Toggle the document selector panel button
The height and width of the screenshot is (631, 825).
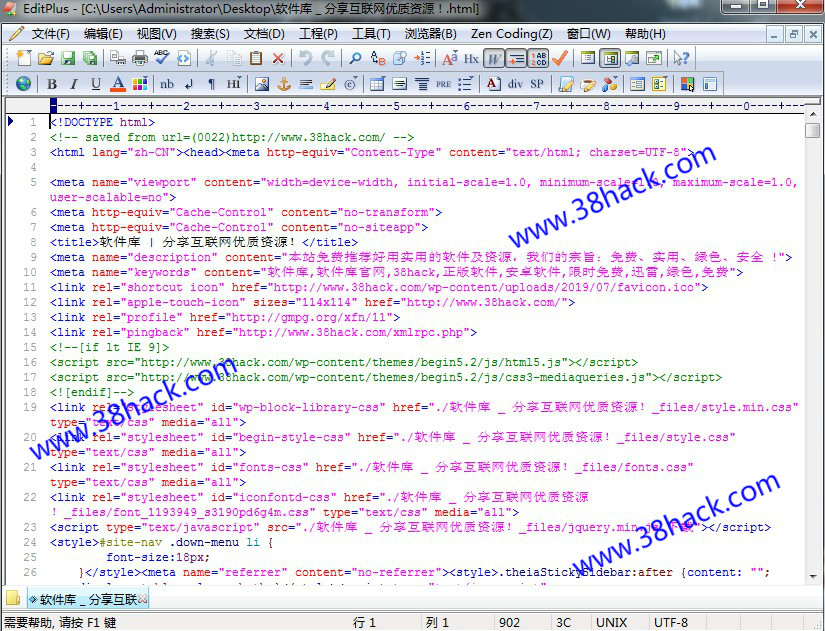click(610, 58)
